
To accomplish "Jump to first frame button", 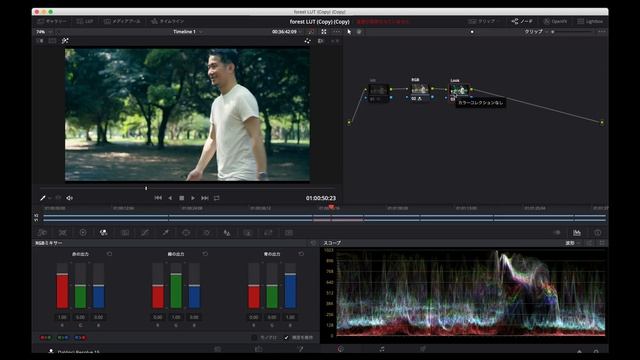I will point(158,198).
